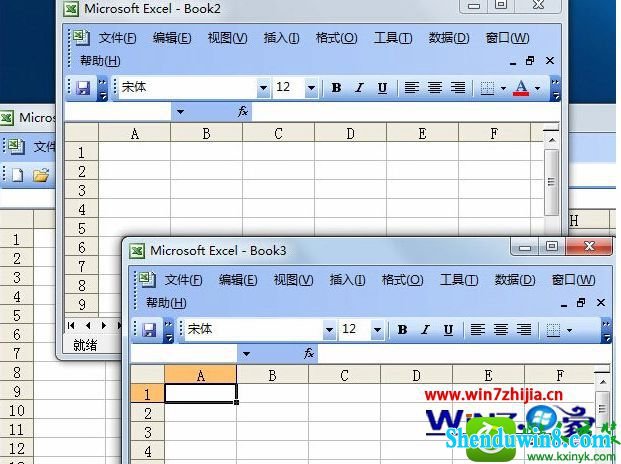Minimize Book2 inner workbook window
Viewport: 621px width, 464px height.
(513, 63)
